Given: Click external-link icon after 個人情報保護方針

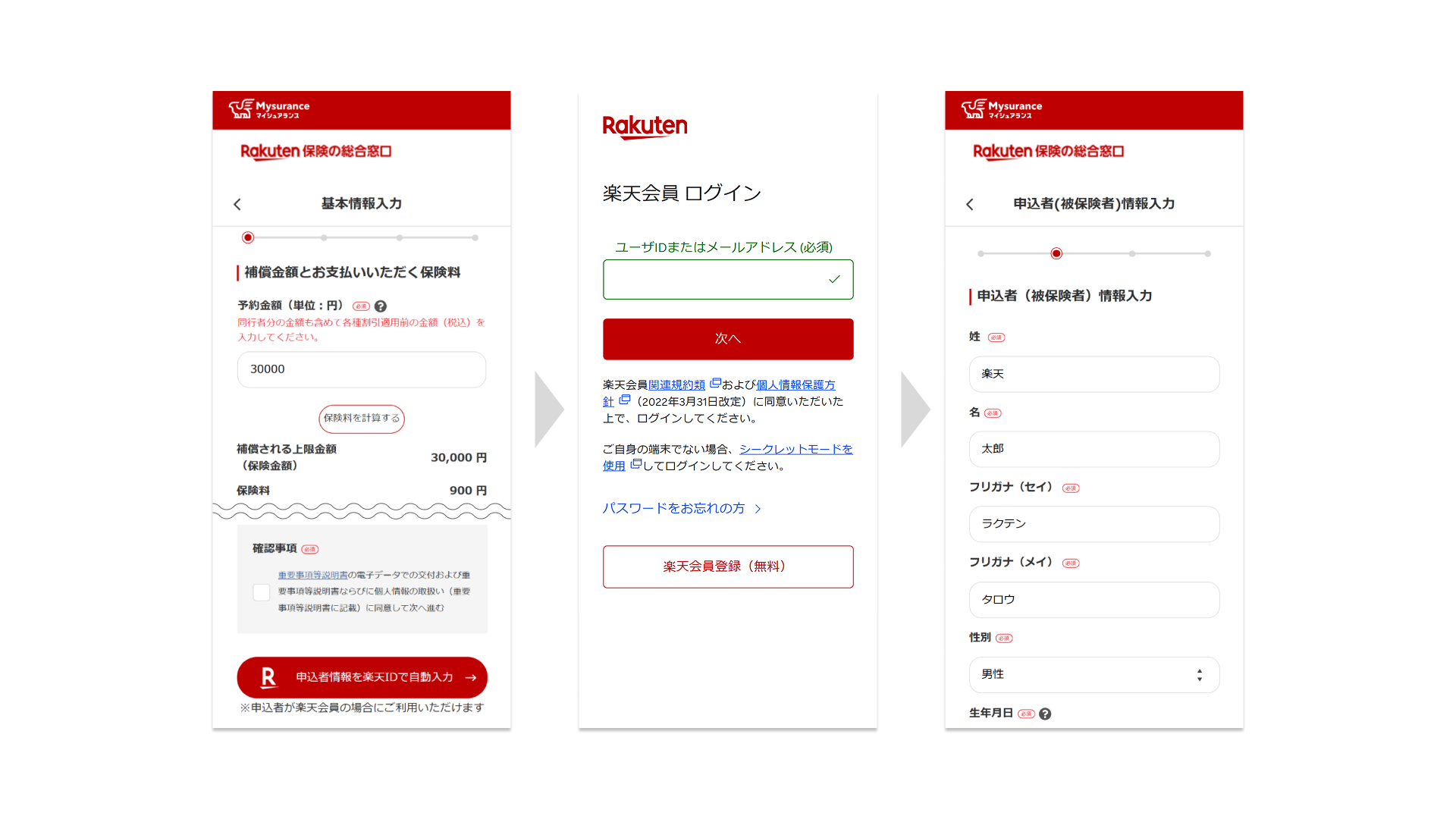Looking at the screenshot, I should pos(625,400).
